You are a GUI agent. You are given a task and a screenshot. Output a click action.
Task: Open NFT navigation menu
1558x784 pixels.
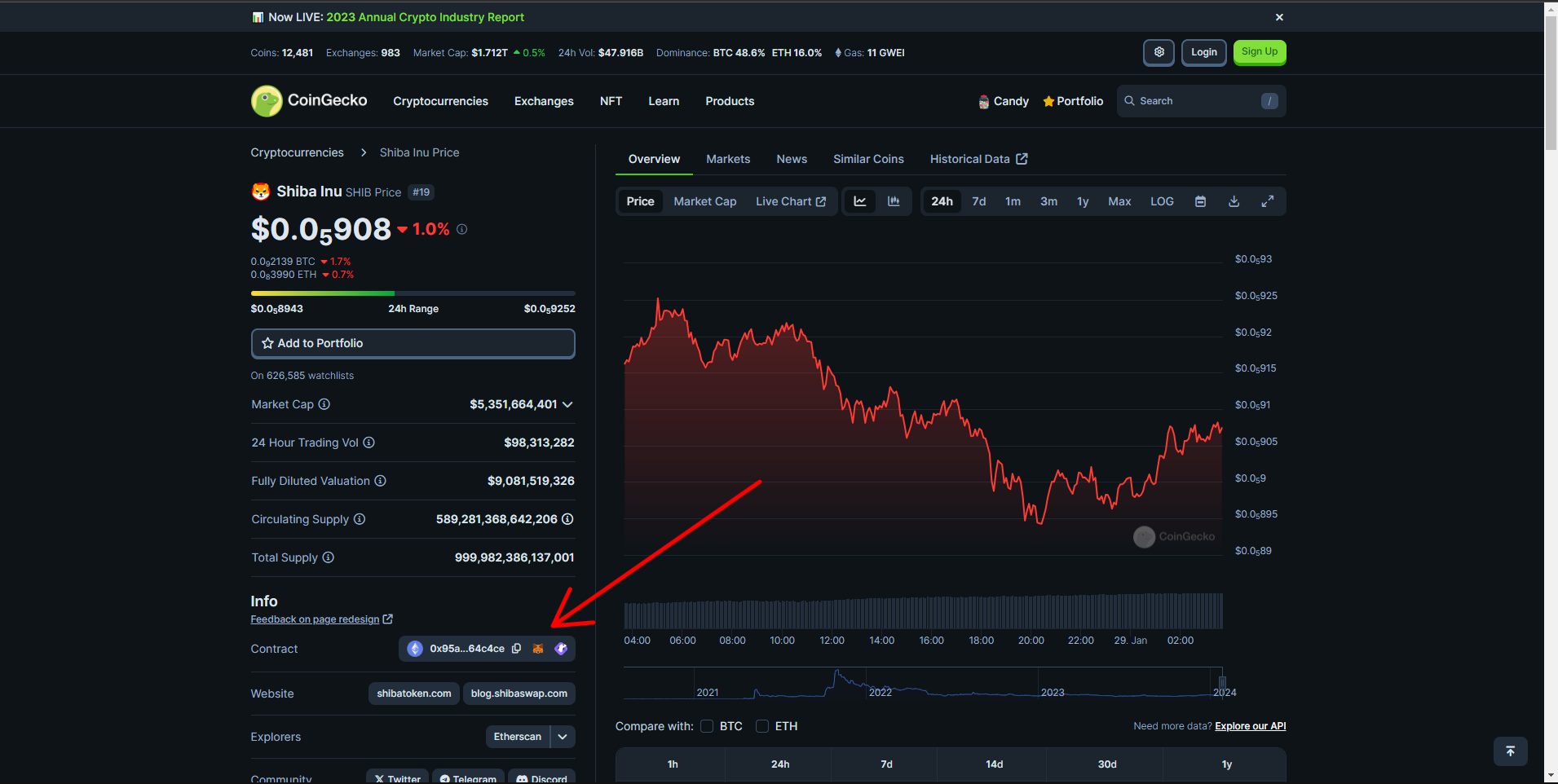point(611,101)
